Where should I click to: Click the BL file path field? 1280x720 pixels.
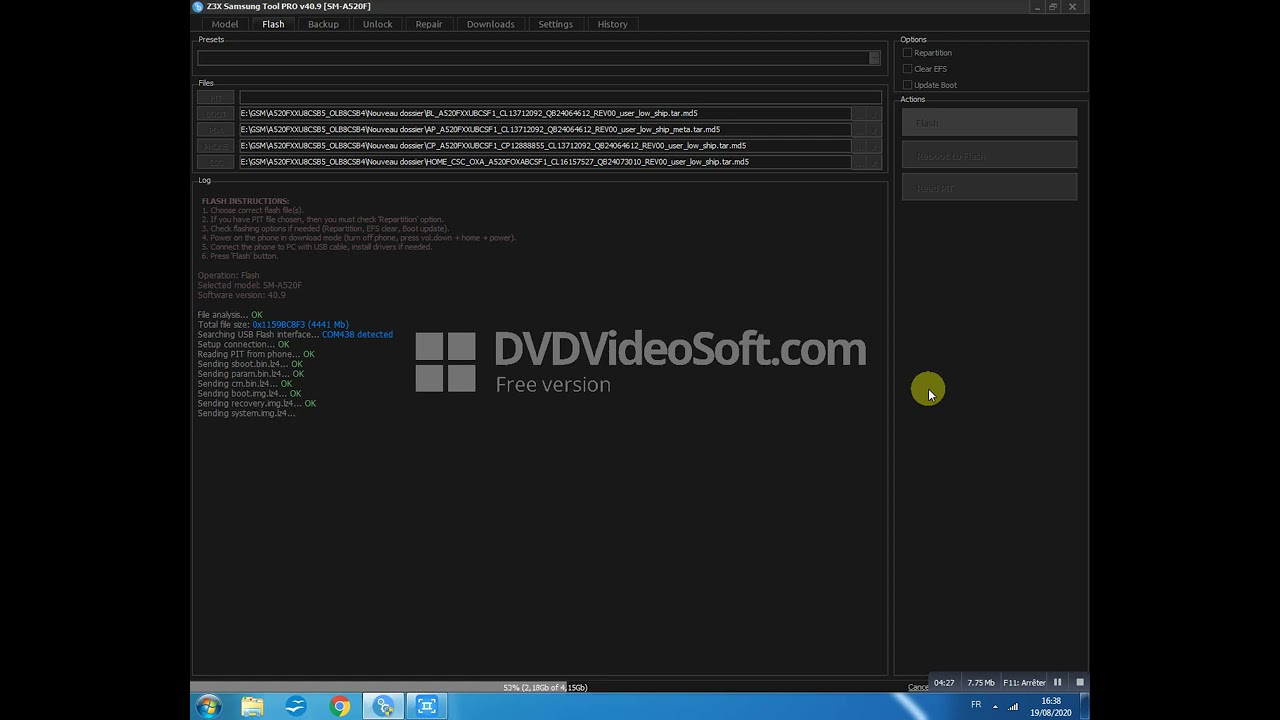(x=545, y=114)
